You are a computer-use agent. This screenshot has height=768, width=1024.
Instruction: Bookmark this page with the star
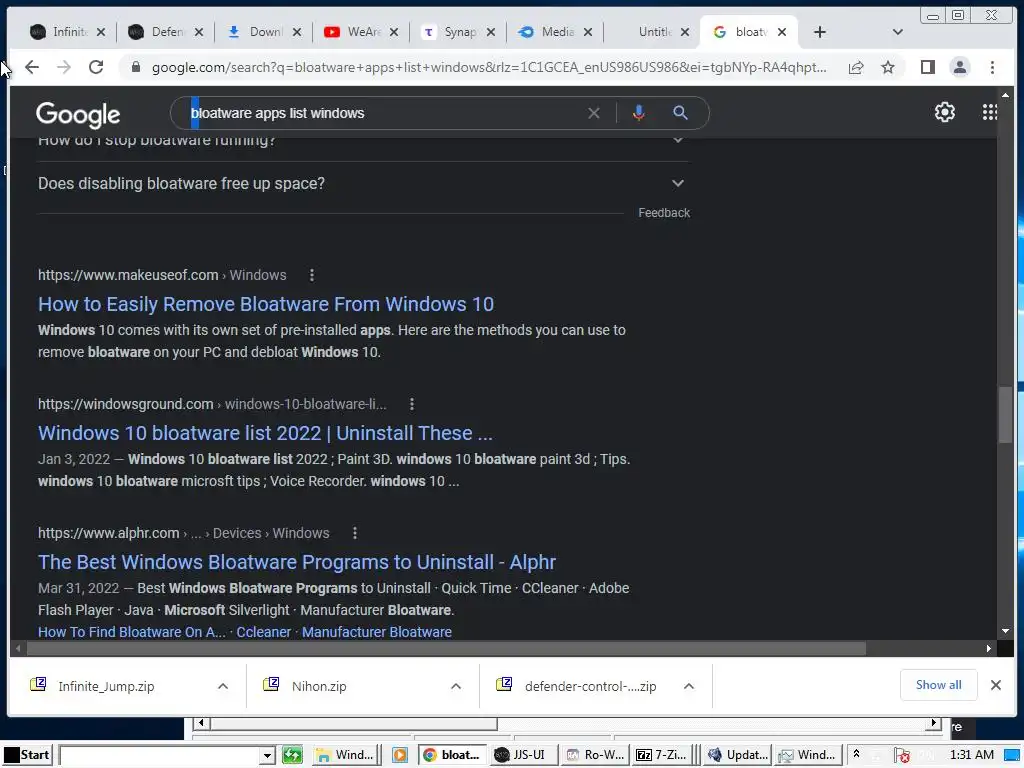(x=888, y=67)
